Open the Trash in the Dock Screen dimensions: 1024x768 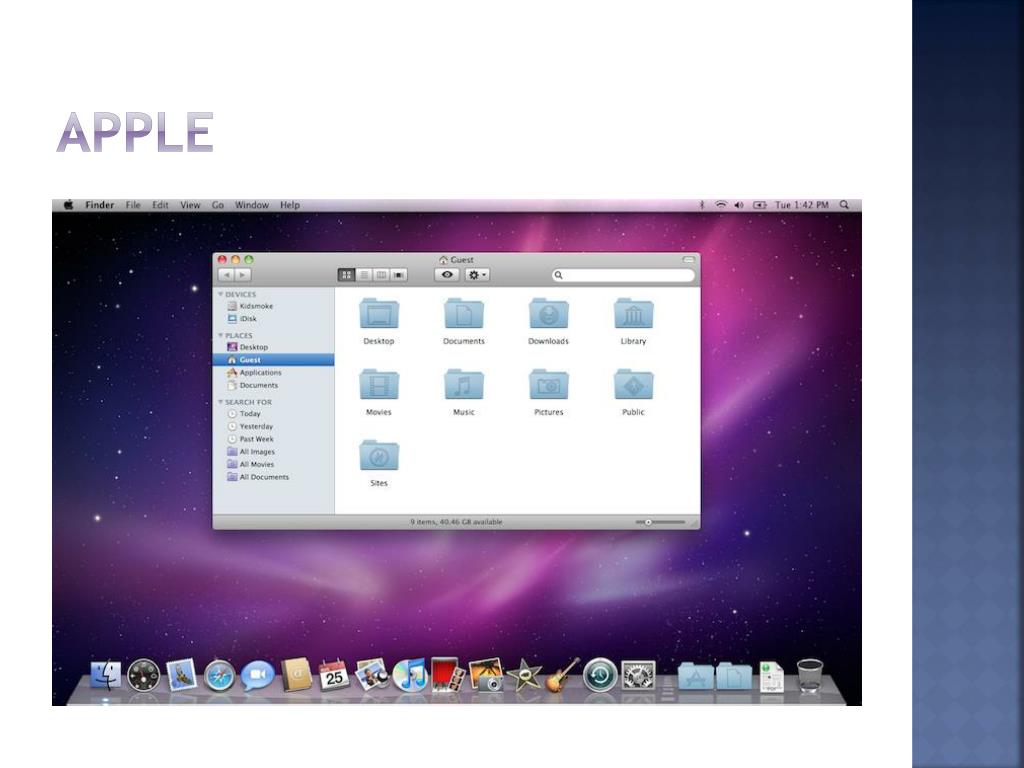point(810,676)
